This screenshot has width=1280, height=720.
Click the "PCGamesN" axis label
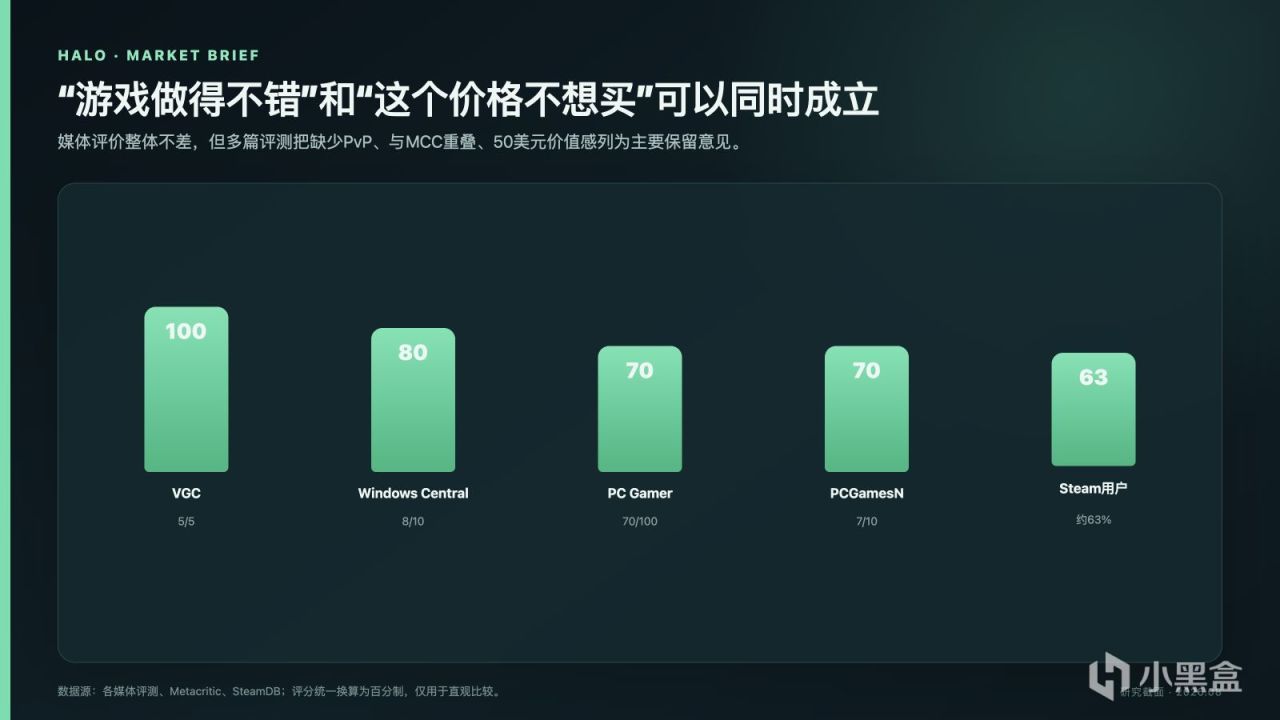(866, 493)
